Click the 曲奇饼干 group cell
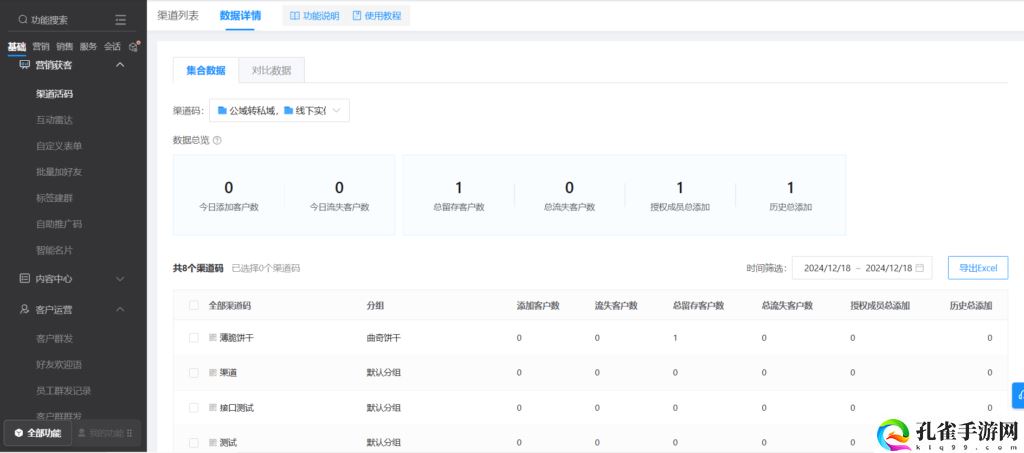The image size is (1024, 453). click(383, 338)
